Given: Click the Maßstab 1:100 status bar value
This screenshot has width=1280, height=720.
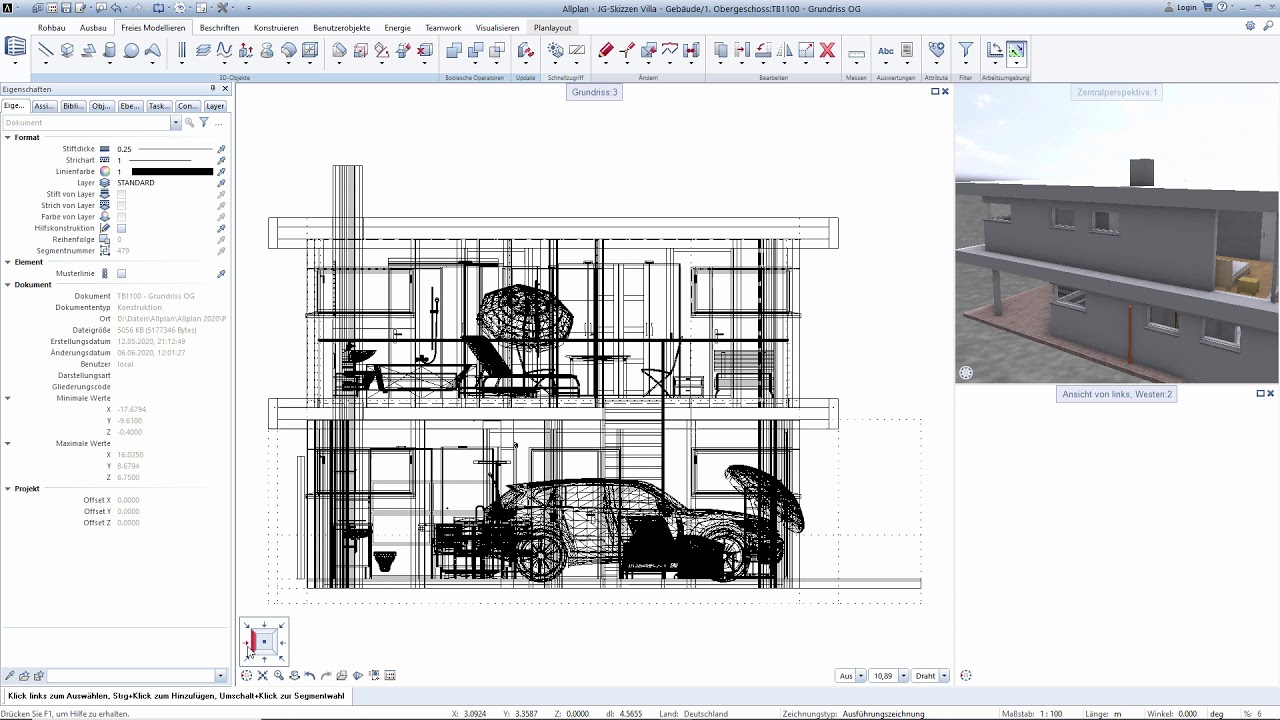Looking at the screenshot, I should coord(1049,714).
